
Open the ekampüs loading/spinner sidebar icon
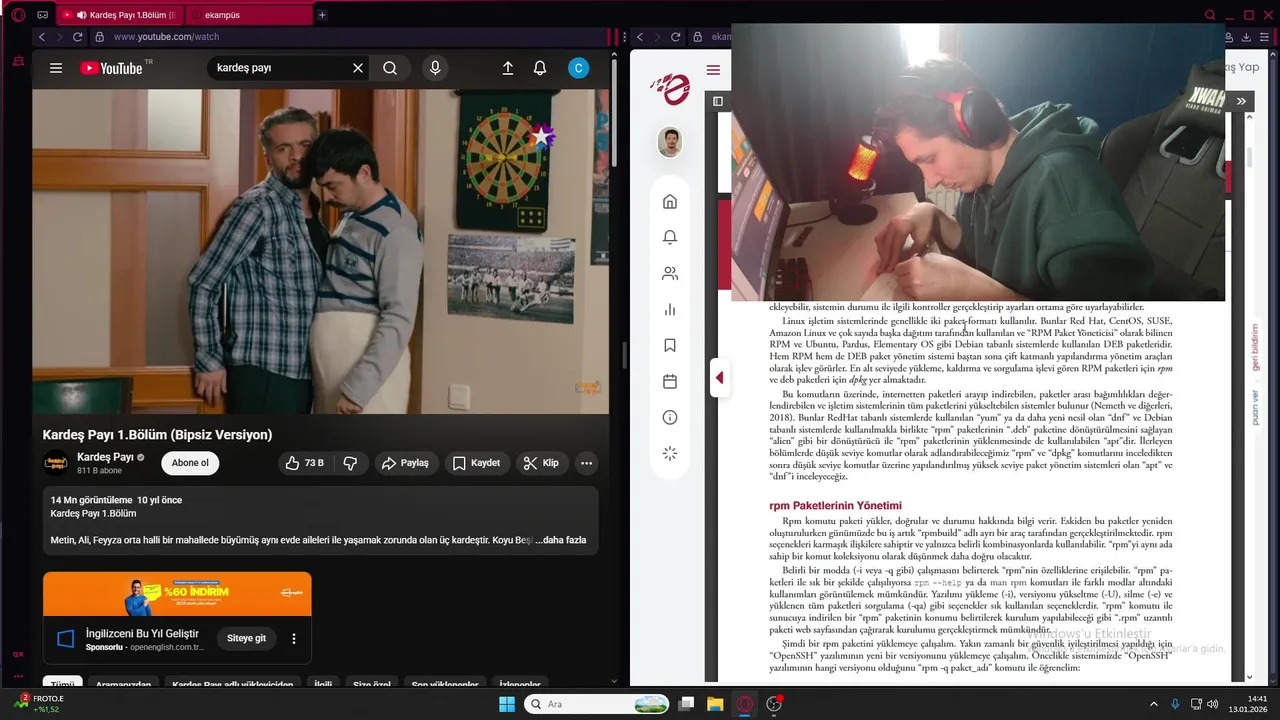coord(670,453)
